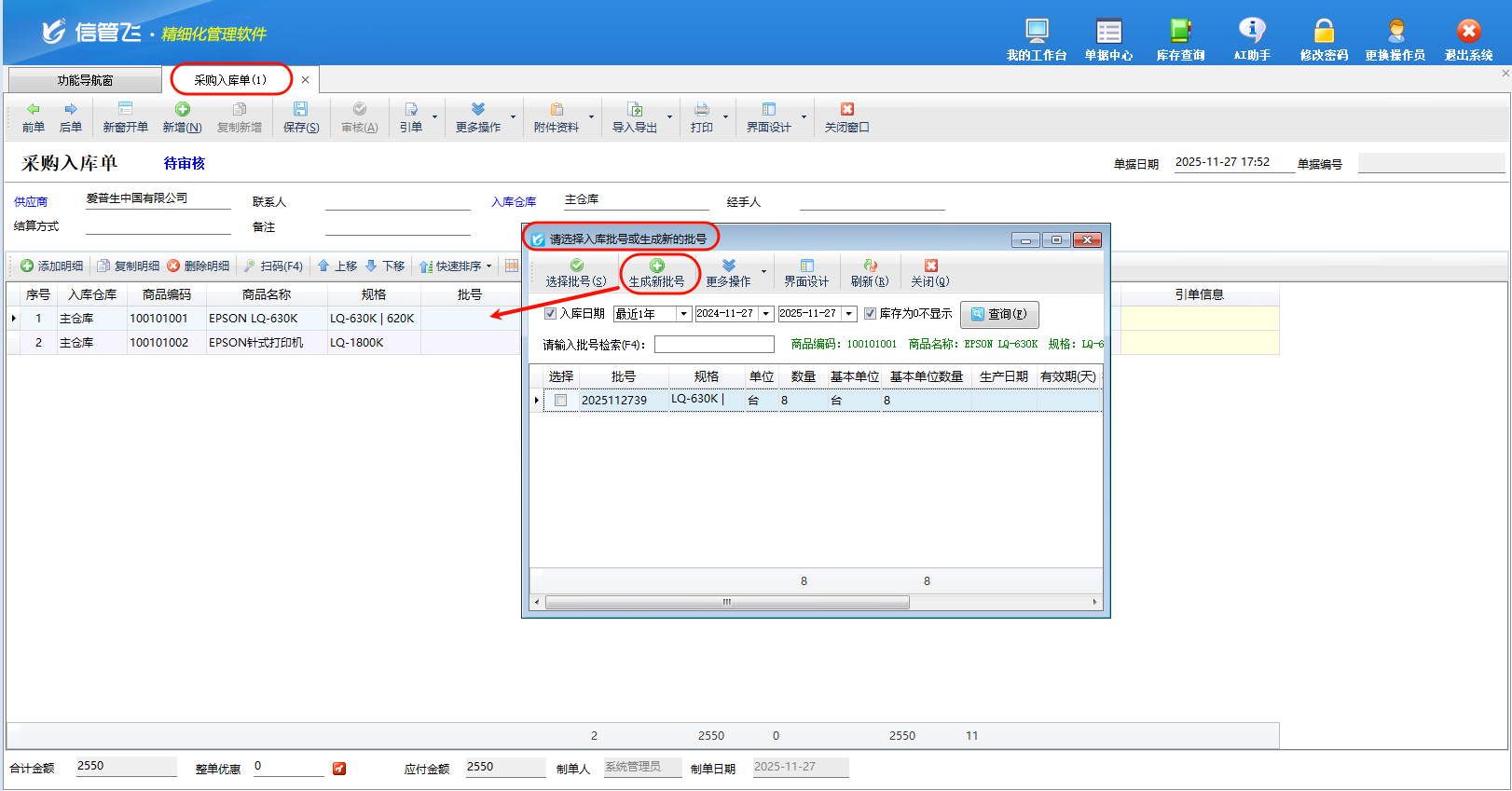1512x791 pixels.
Task: Open the 库存查询 icon in header
Action: pos(1180,32)
